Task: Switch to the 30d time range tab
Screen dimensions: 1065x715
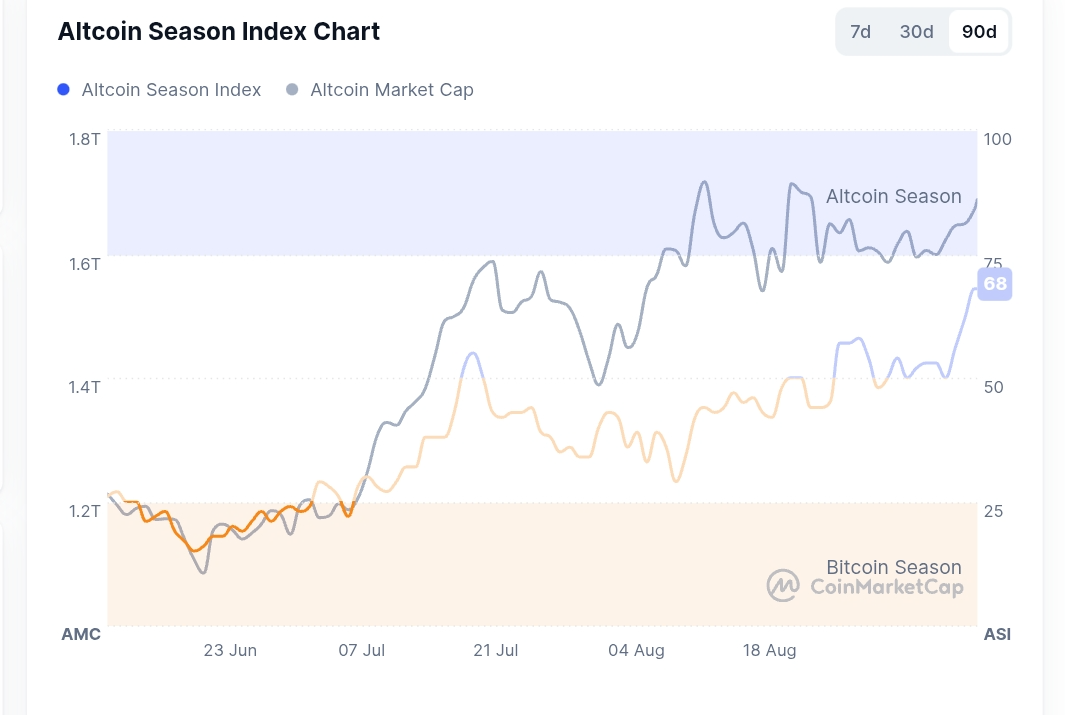Action: [916, 31]
